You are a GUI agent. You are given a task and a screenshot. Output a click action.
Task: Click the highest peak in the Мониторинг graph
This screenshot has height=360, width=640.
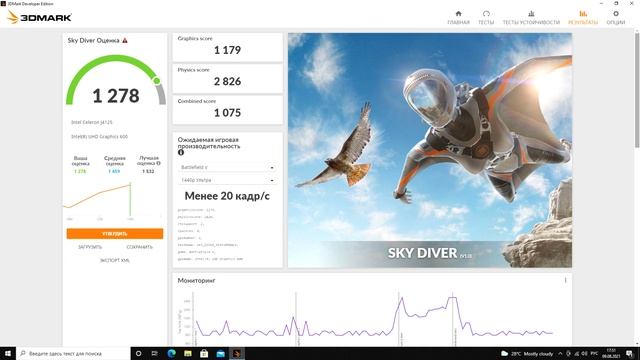click(x=452, y=298)
